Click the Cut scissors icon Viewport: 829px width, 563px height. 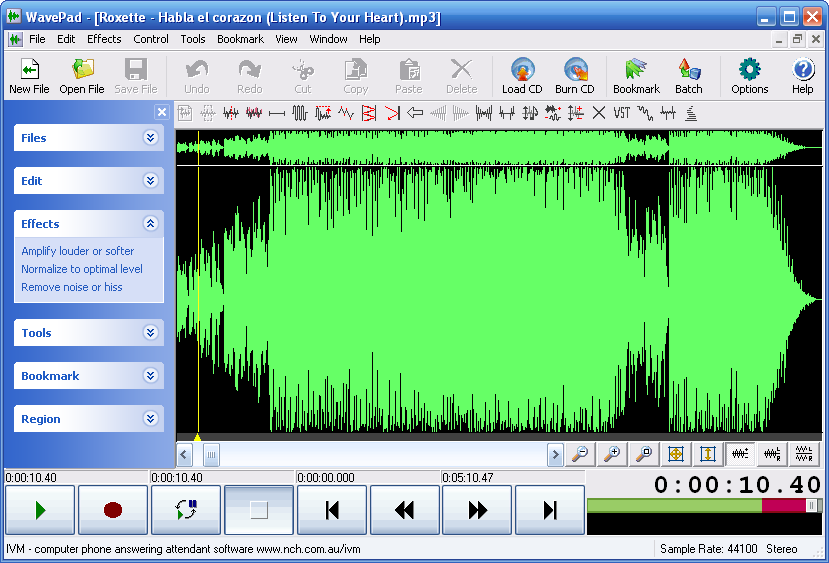(x=303, y=76)
